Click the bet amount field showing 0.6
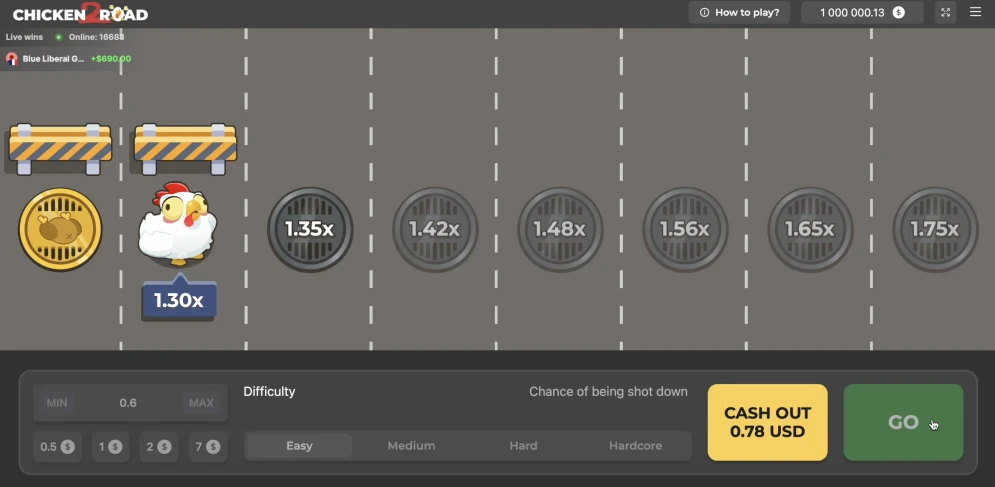 (128, 403)
